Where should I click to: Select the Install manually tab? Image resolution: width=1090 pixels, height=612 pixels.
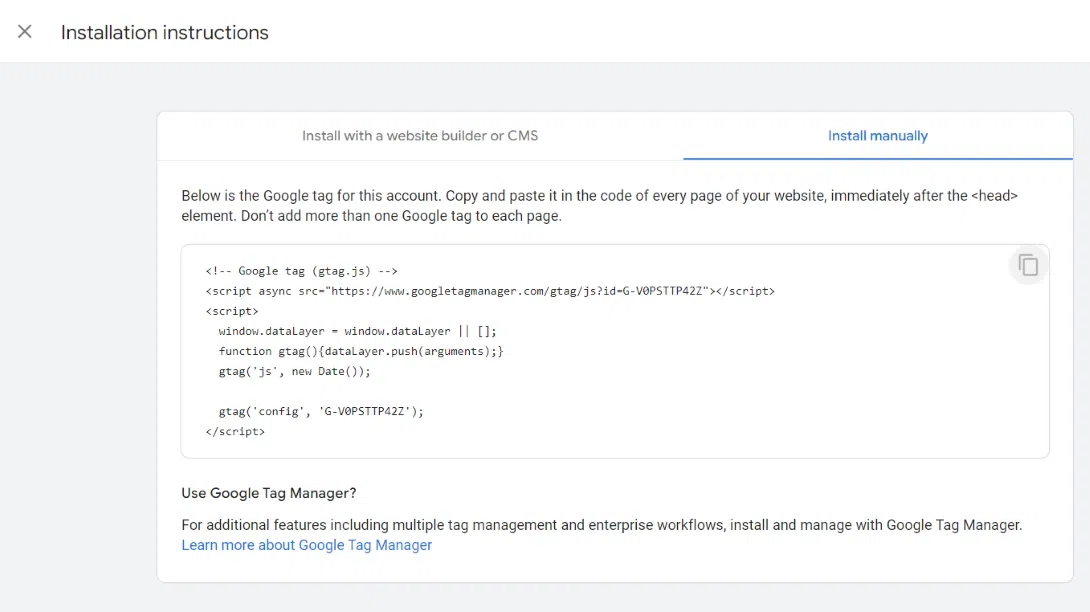tap(877, 136)
